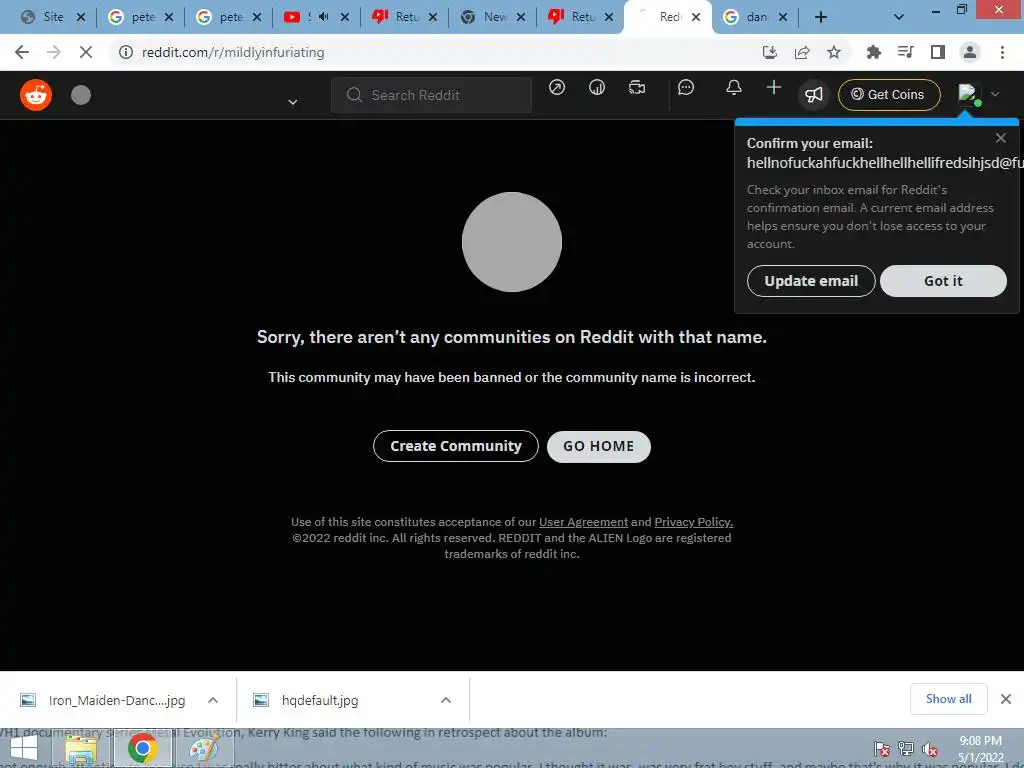Open the Privacy Policy link
The width and height of the screenshot is (1024, 768).
[694, 522]
